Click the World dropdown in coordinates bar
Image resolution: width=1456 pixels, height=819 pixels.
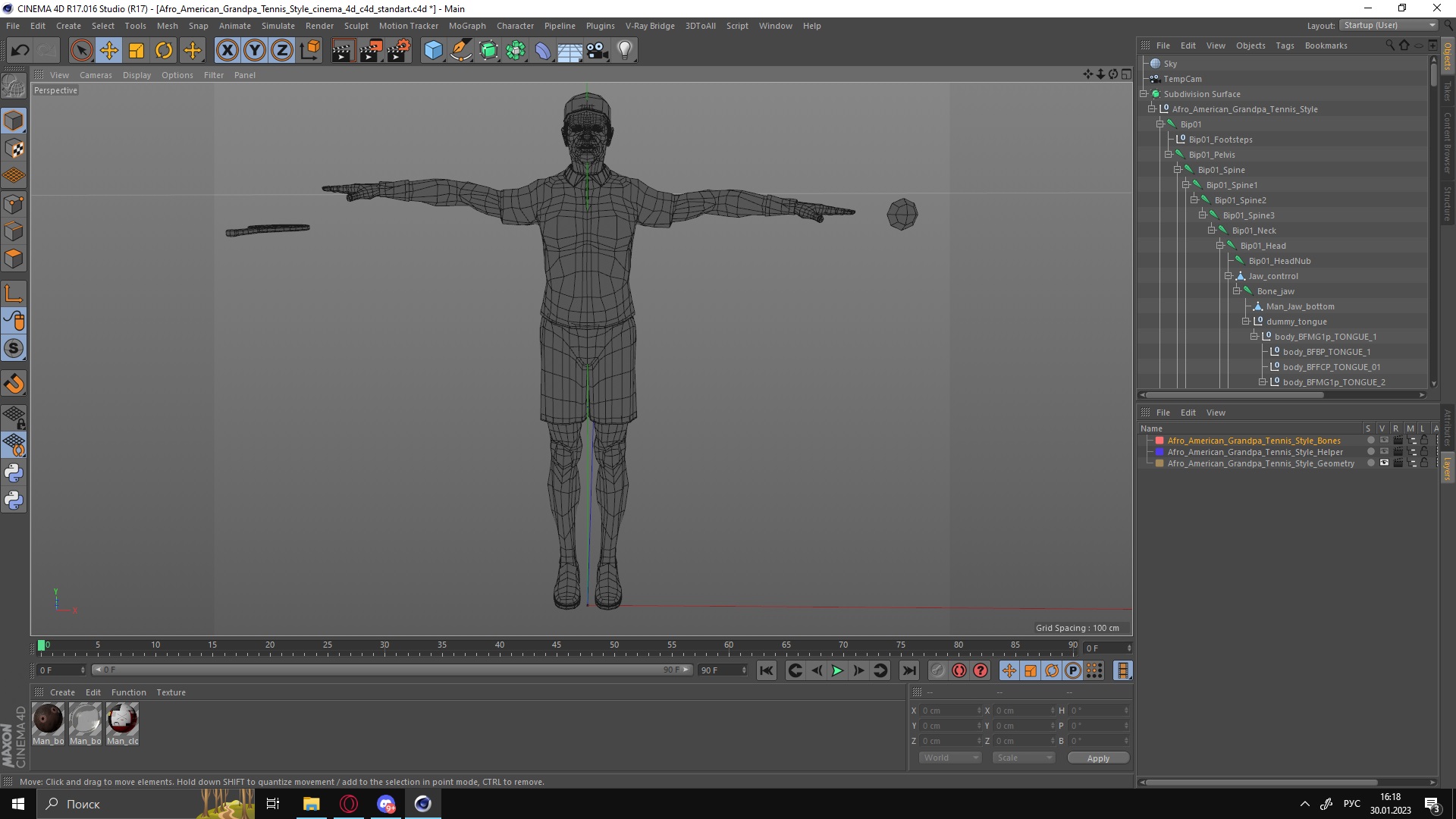click(946, 757)
